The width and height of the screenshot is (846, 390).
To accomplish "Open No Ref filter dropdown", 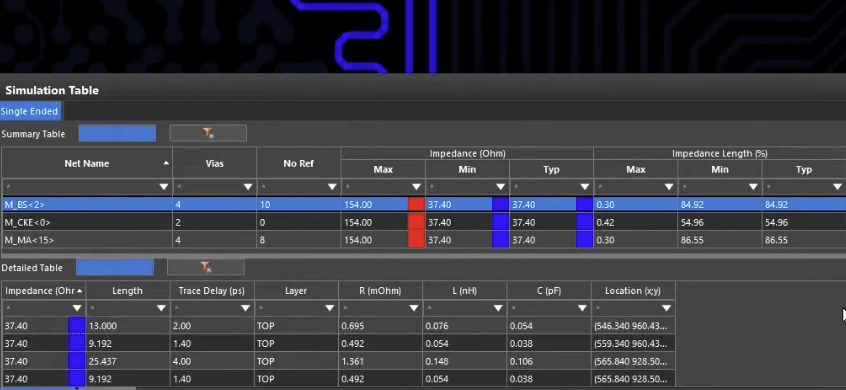I will [332, 187].
